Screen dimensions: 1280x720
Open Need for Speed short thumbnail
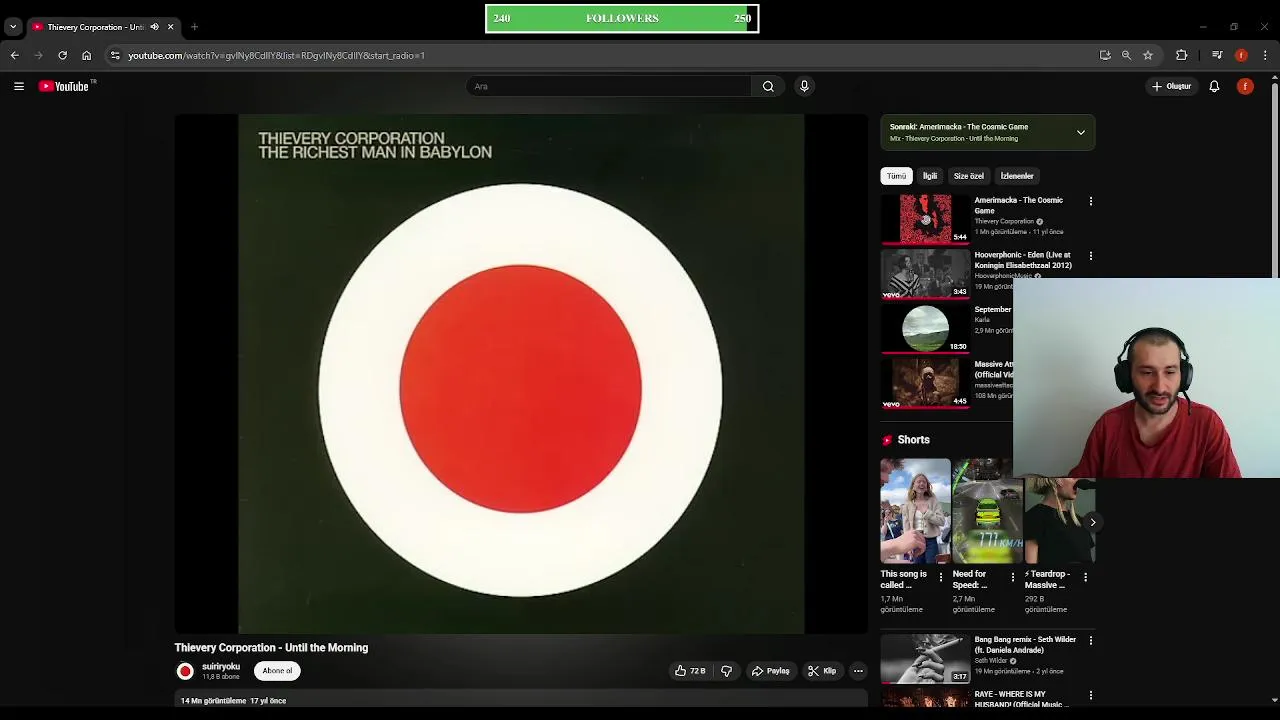(x=987, y=511)
